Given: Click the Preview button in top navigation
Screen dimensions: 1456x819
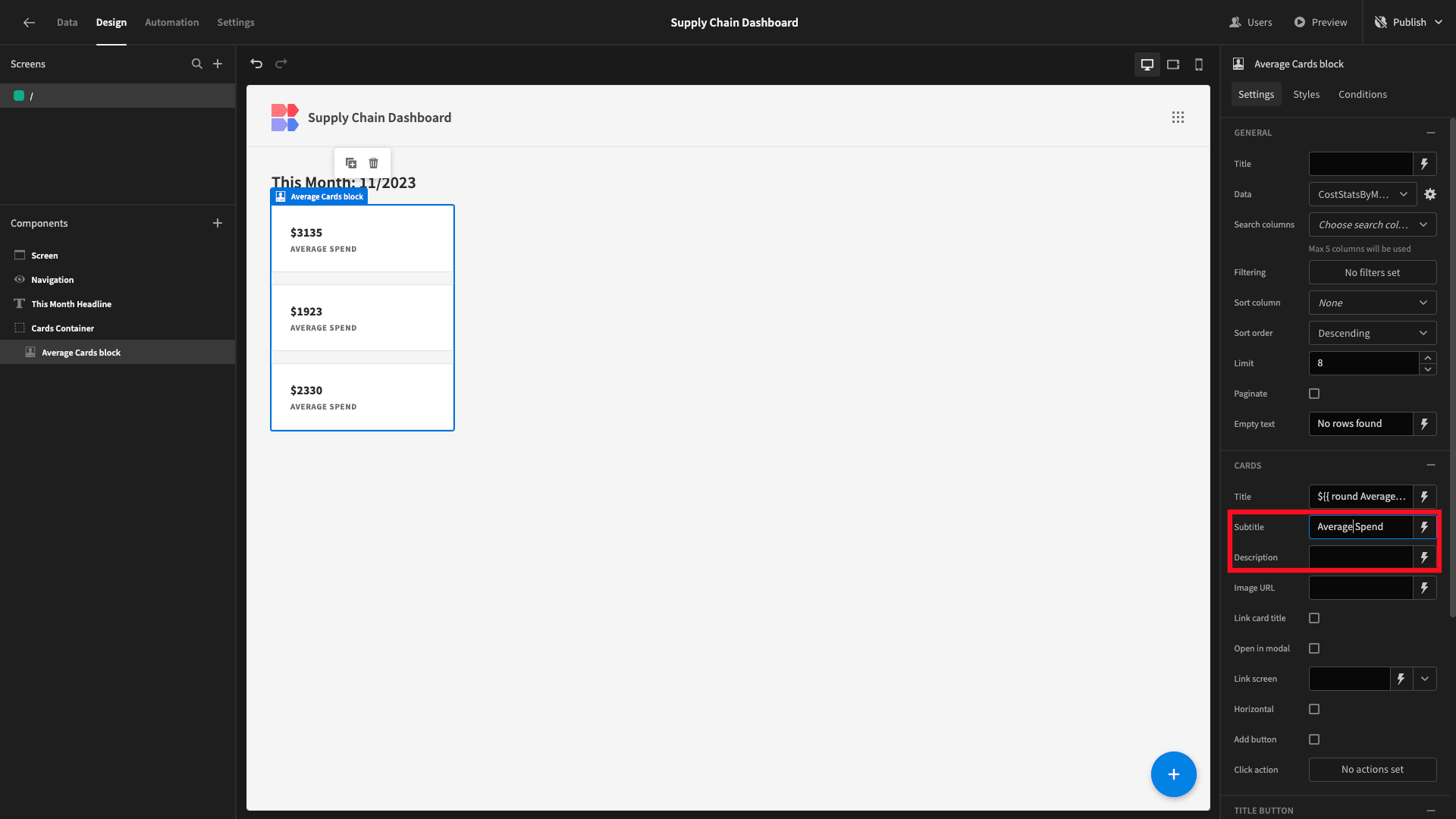Looking at the screenshot, I should point(1320,22).
